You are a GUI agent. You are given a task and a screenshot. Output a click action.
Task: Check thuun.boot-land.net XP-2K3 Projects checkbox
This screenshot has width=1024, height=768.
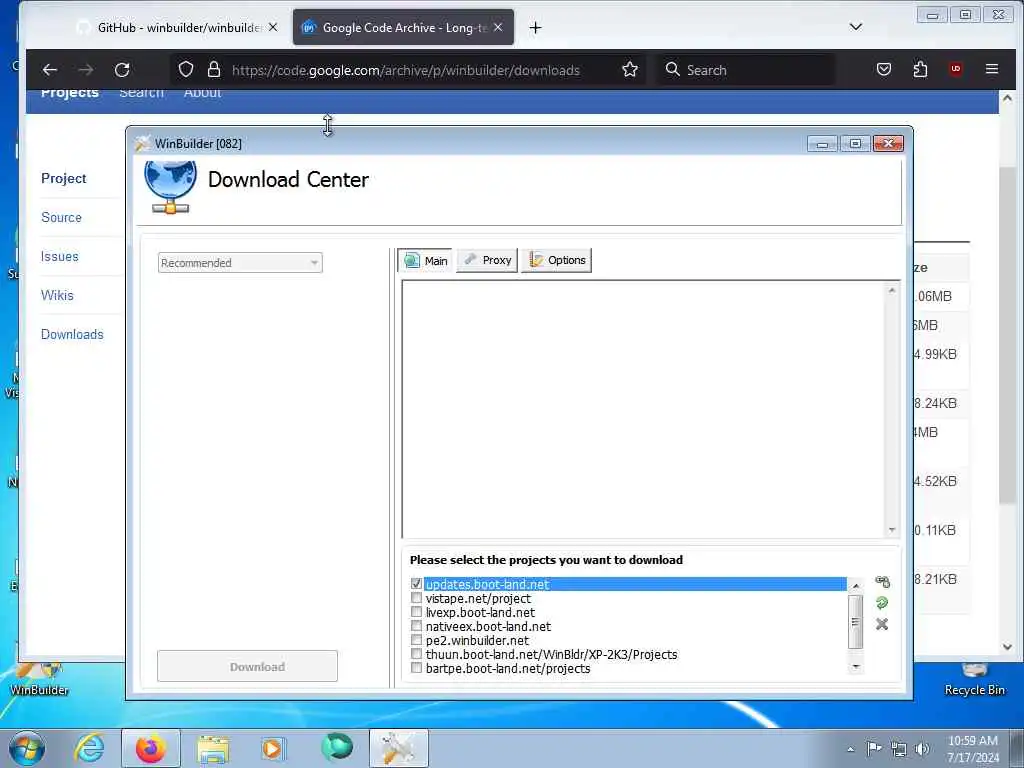[416, 654]
